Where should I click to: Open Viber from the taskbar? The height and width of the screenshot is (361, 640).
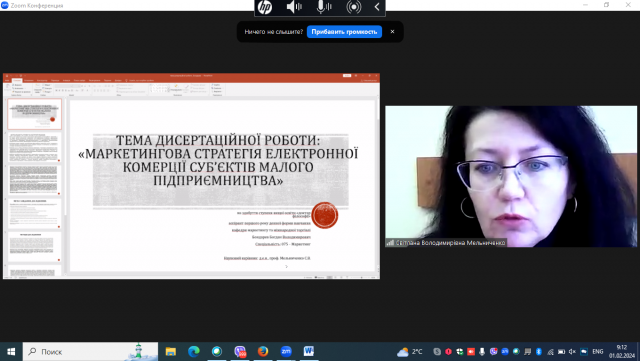click(240, 352)
